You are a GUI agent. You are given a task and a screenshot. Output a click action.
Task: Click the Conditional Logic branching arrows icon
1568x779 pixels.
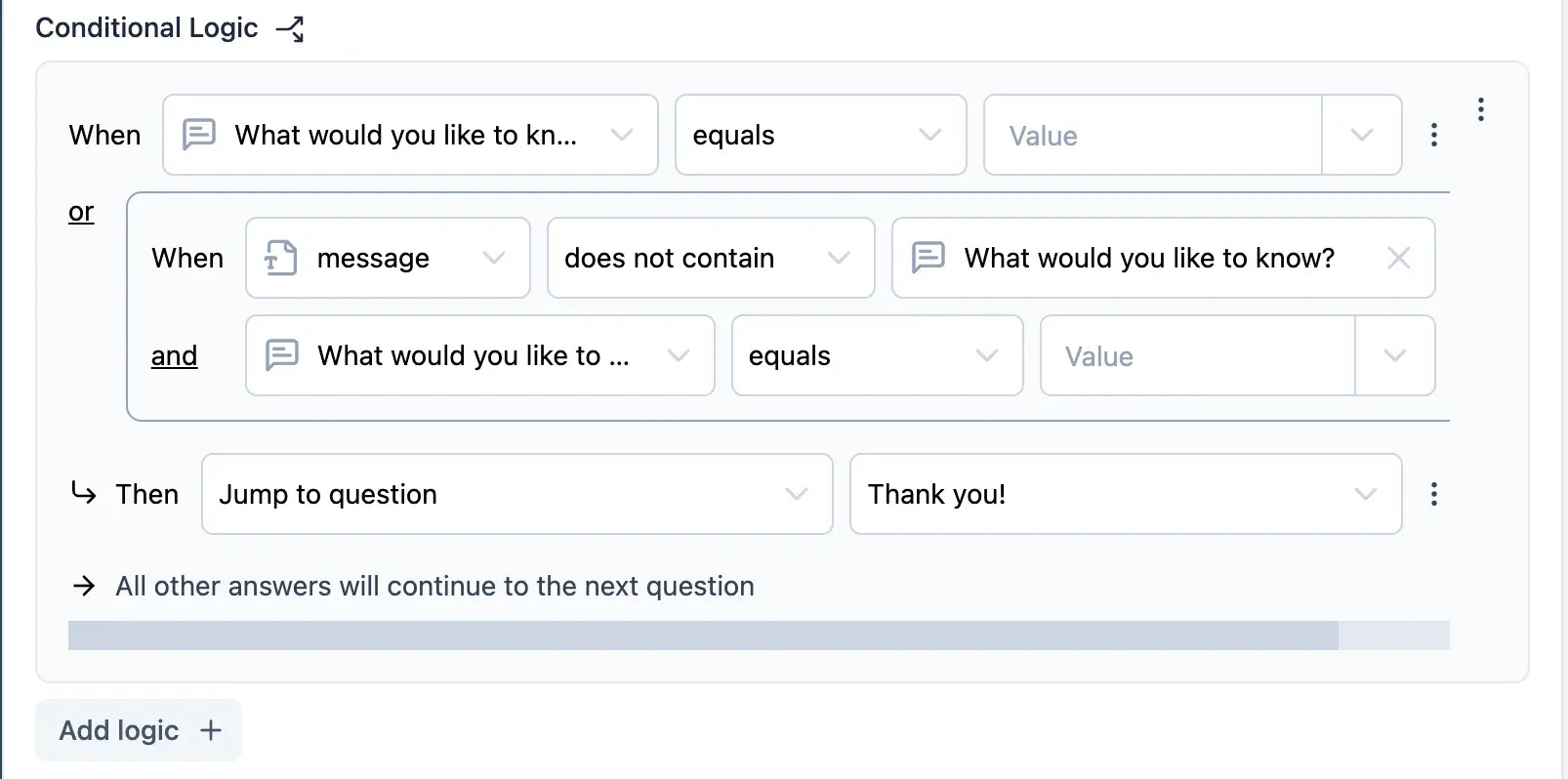(x=290, y=28)
